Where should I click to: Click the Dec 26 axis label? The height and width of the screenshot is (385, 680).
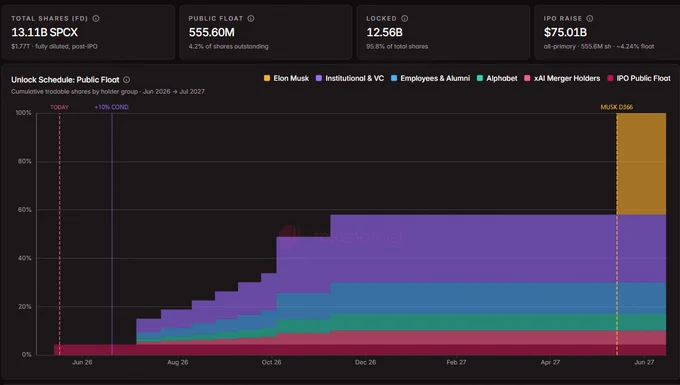pos(366,362)
